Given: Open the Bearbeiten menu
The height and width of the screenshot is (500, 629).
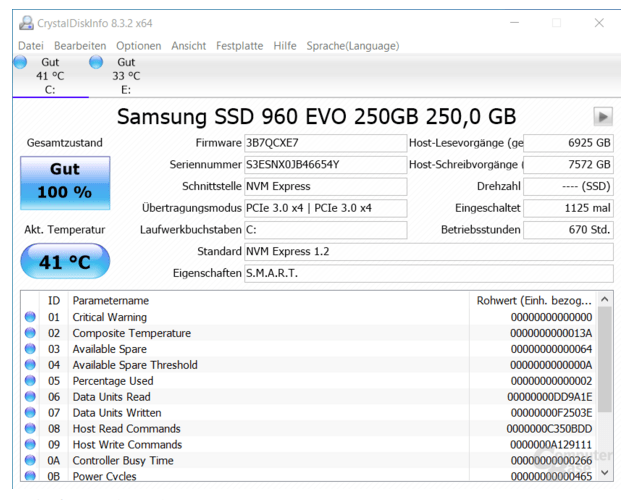Looking at the screenshot, I should point(80,46).
